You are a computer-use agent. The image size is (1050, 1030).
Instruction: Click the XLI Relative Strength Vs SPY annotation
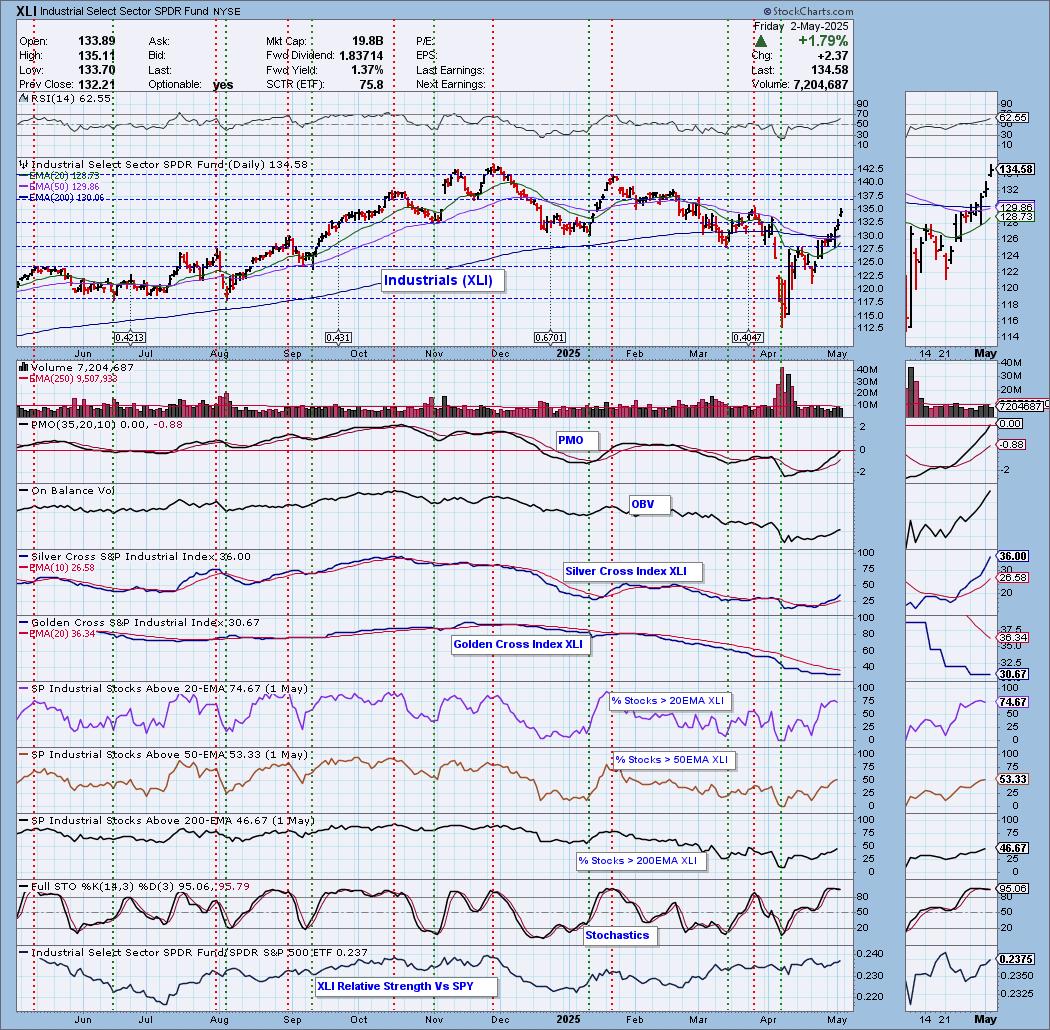point(406,986)
